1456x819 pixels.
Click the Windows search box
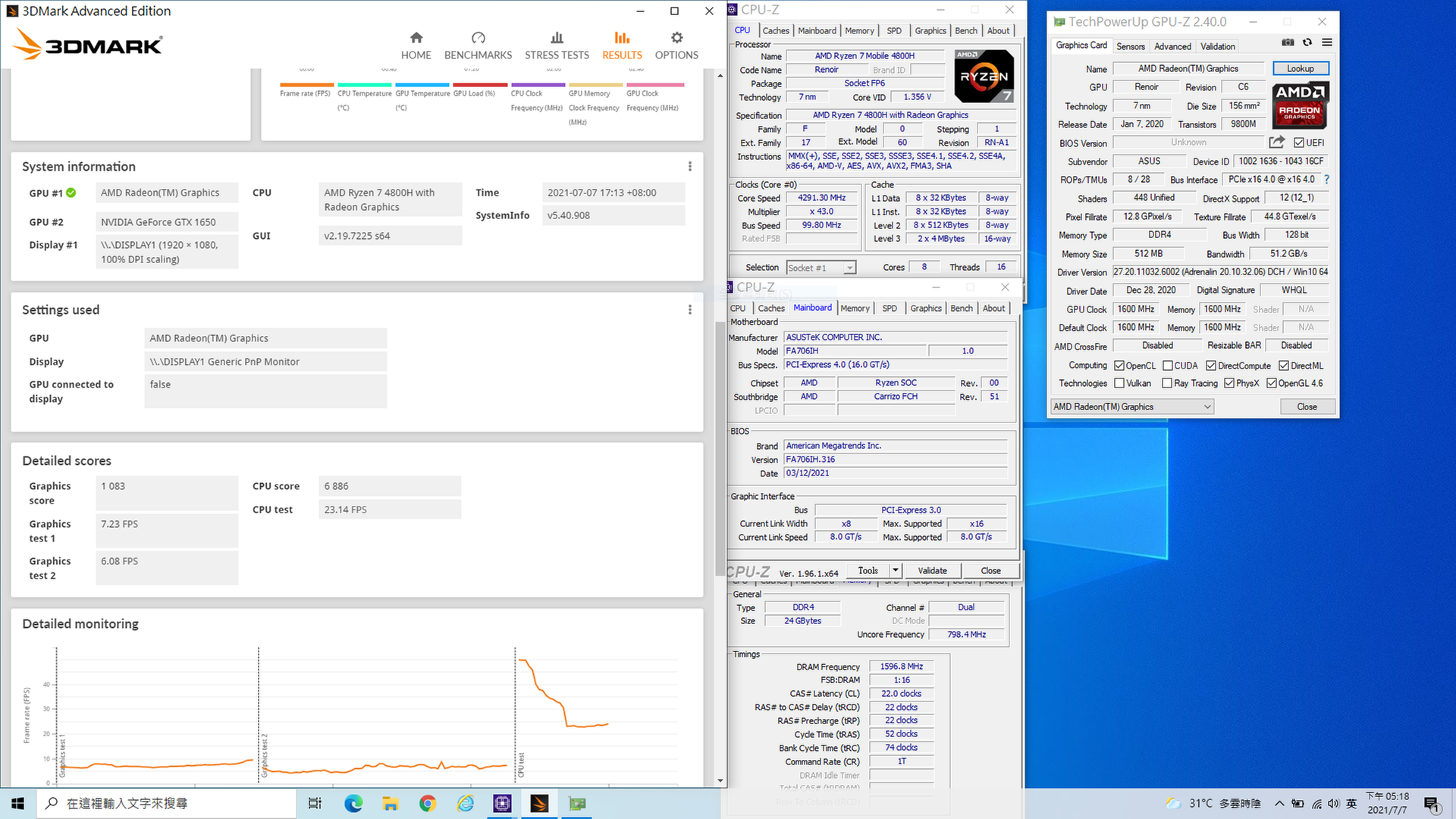tap(167, 803)
